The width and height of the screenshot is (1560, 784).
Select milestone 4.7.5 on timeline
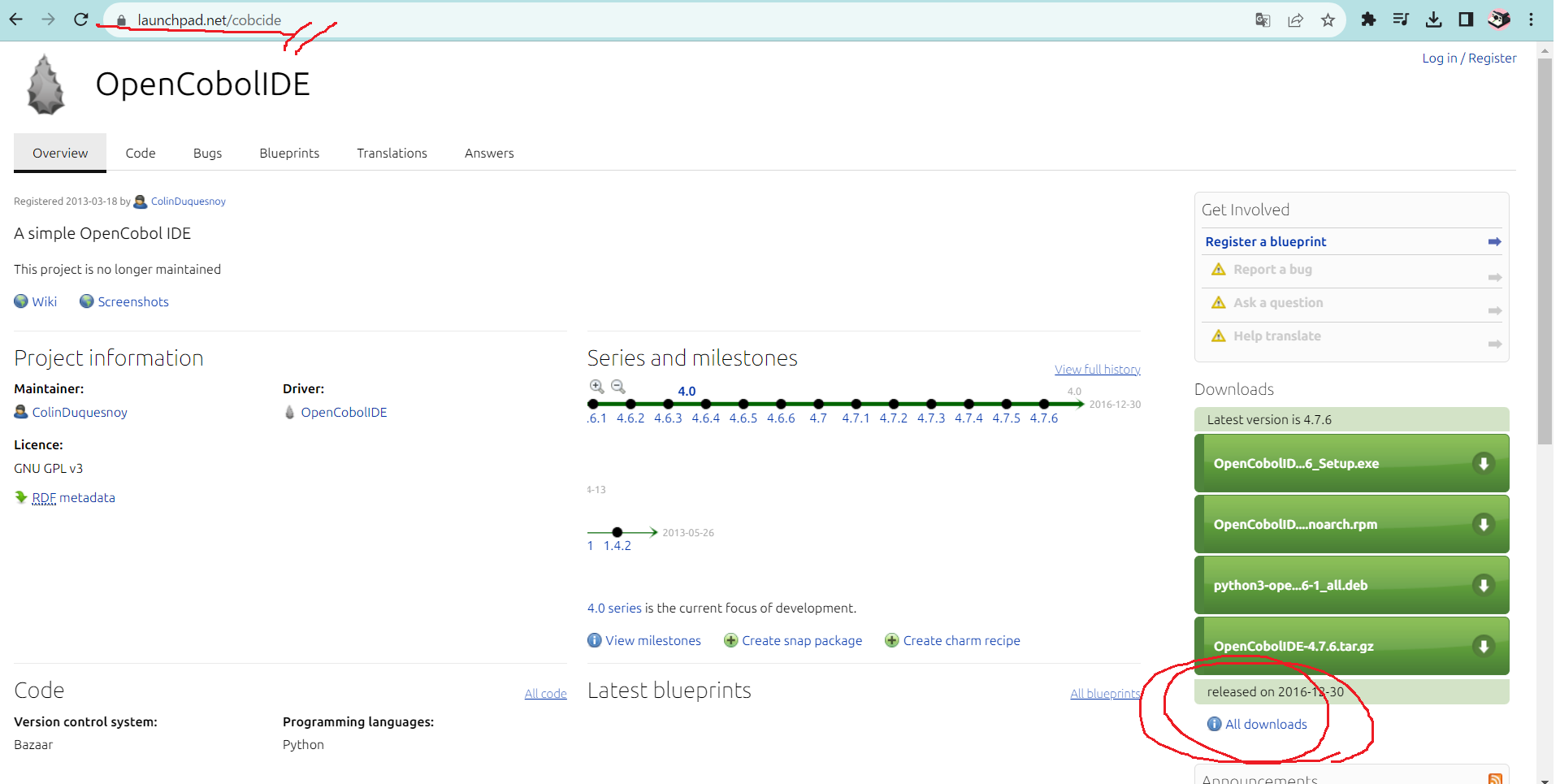[1006, 418]
